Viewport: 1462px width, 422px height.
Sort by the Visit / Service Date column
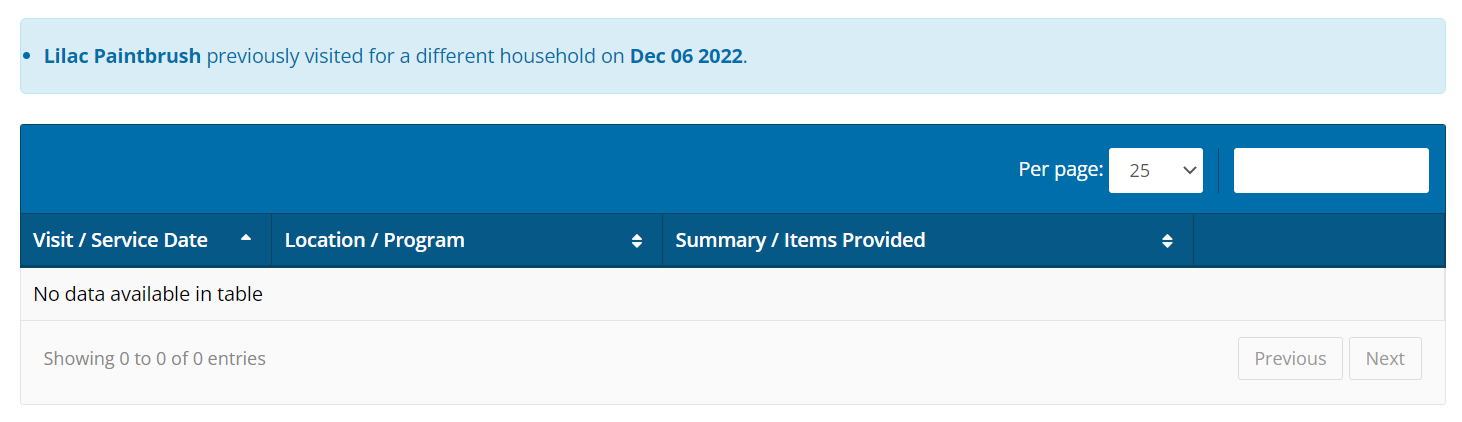click(120, 240)
